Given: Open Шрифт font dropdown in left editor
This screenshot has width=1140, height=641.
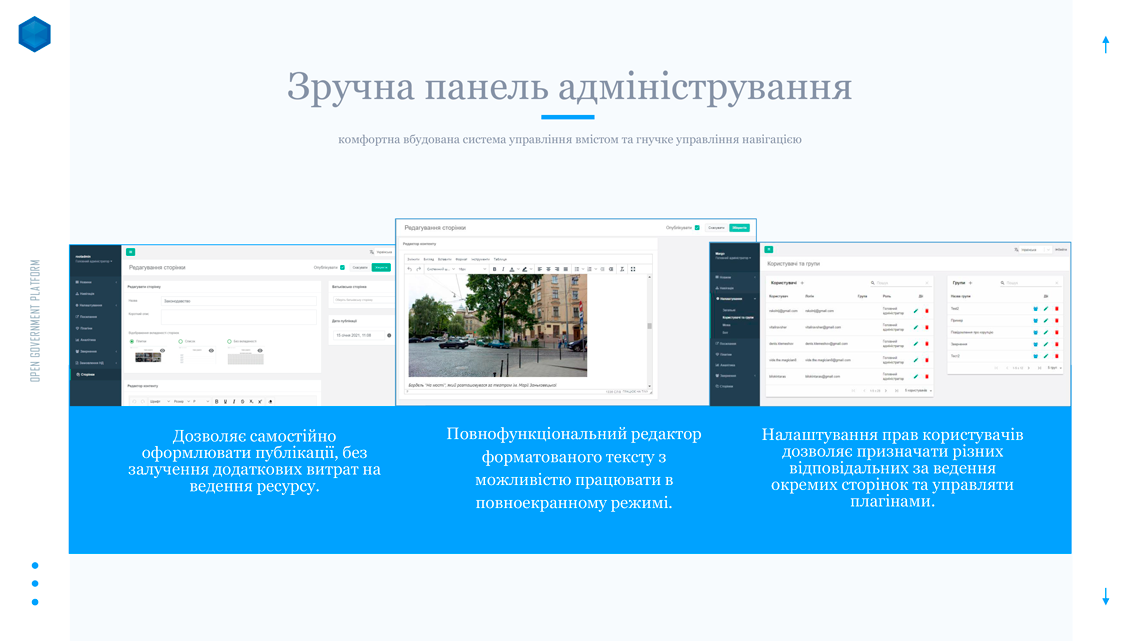Looking at the screenshot, I should (x=159, y=401).
